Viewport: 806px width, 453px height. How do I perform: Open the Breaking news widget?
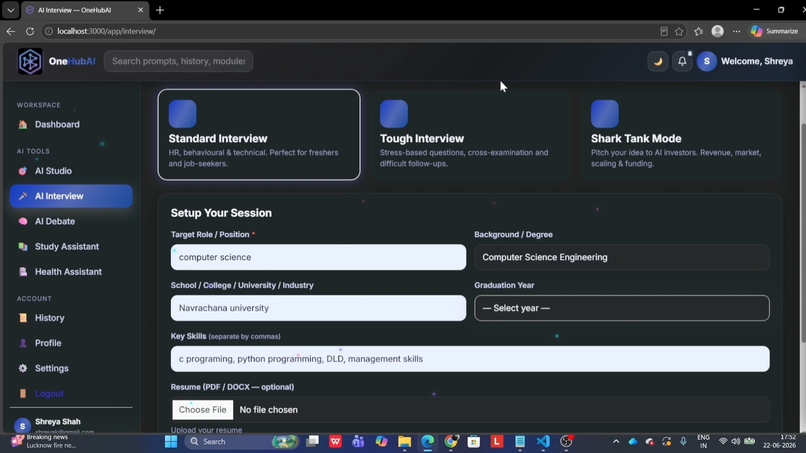pyautogui.click(x=44, y=442)
